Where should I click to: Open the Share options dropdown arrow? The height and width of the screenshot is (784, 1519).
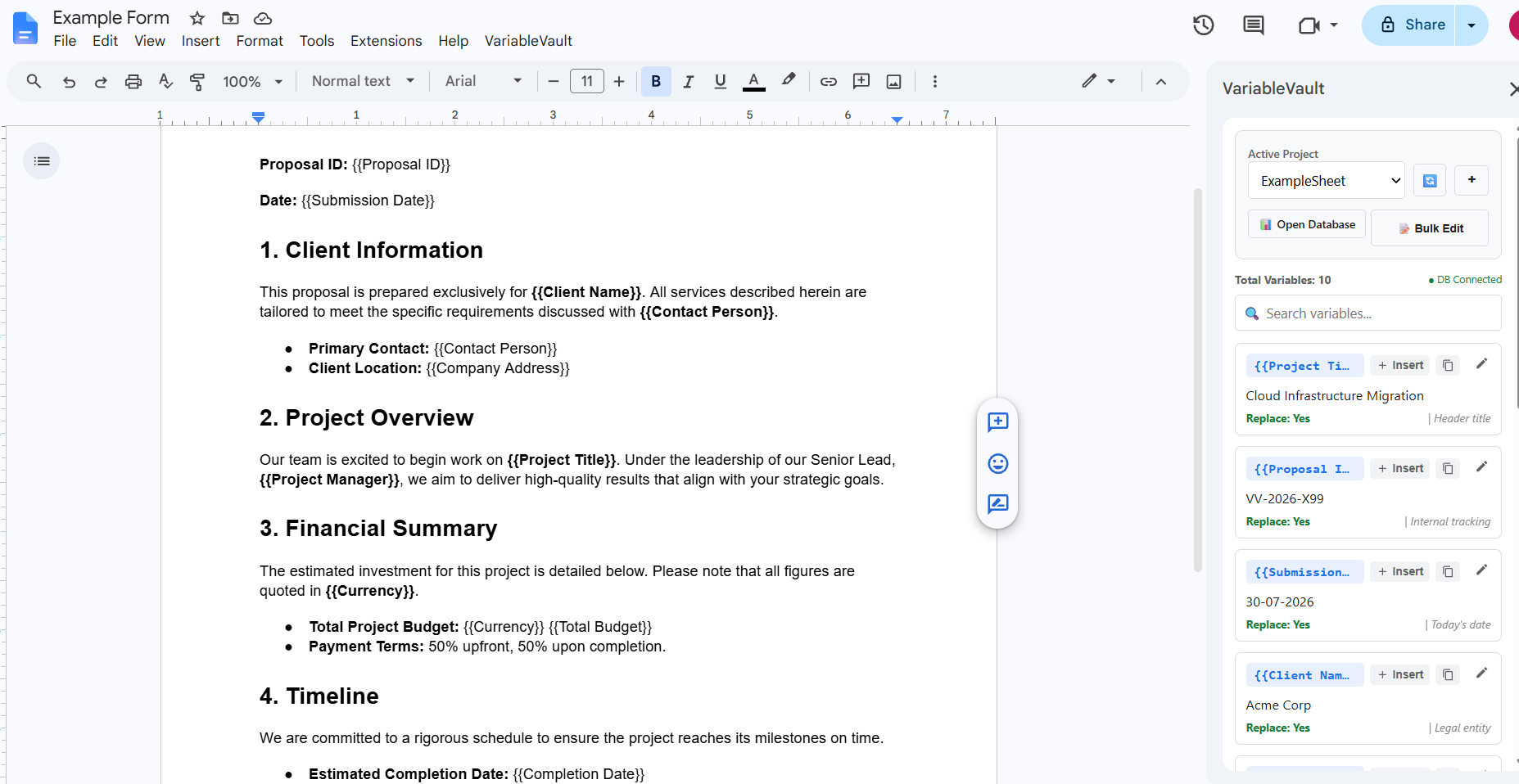(1472, 25)
